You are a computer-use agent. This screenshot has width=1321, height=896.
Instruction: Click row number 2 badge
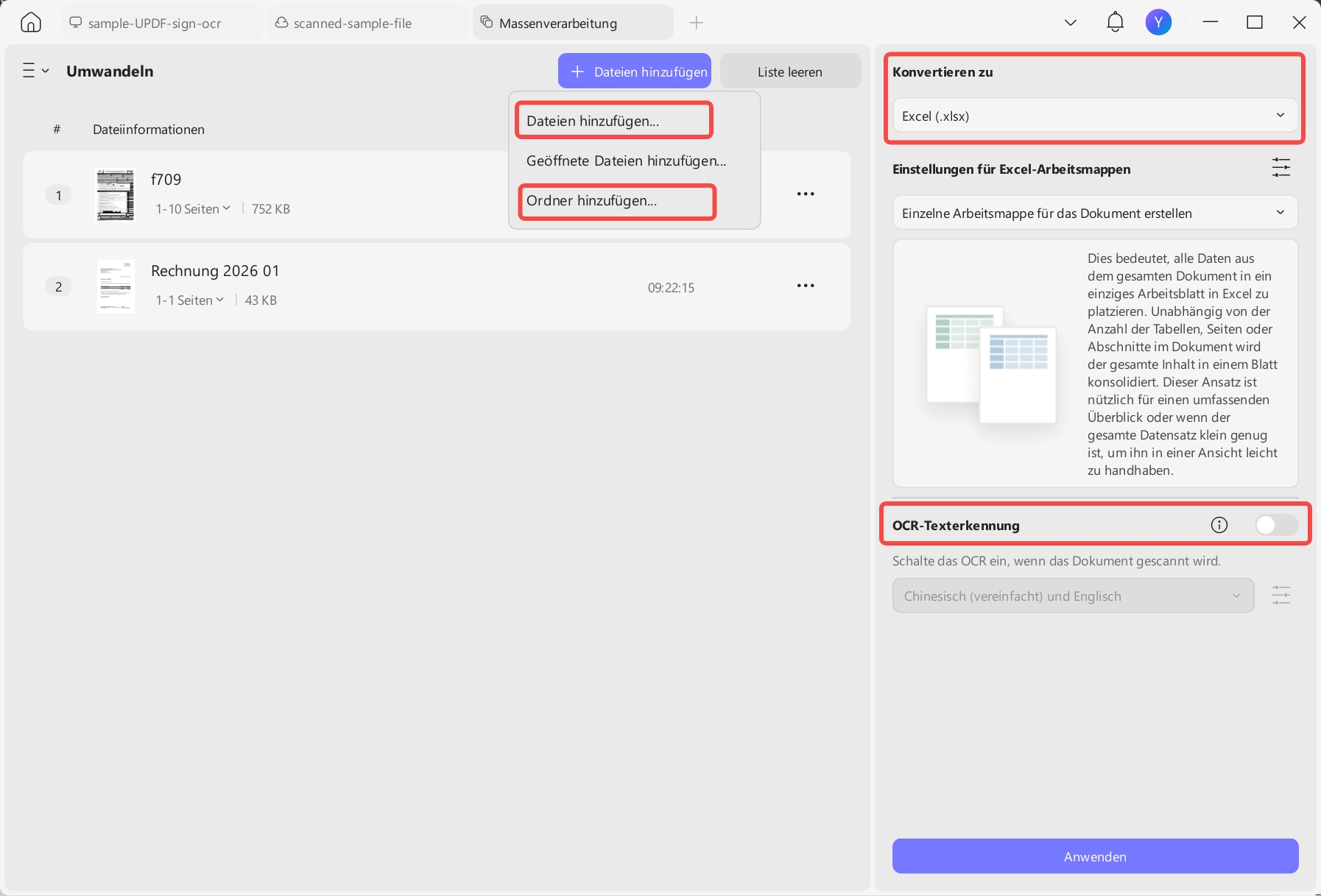click(59, 286)
